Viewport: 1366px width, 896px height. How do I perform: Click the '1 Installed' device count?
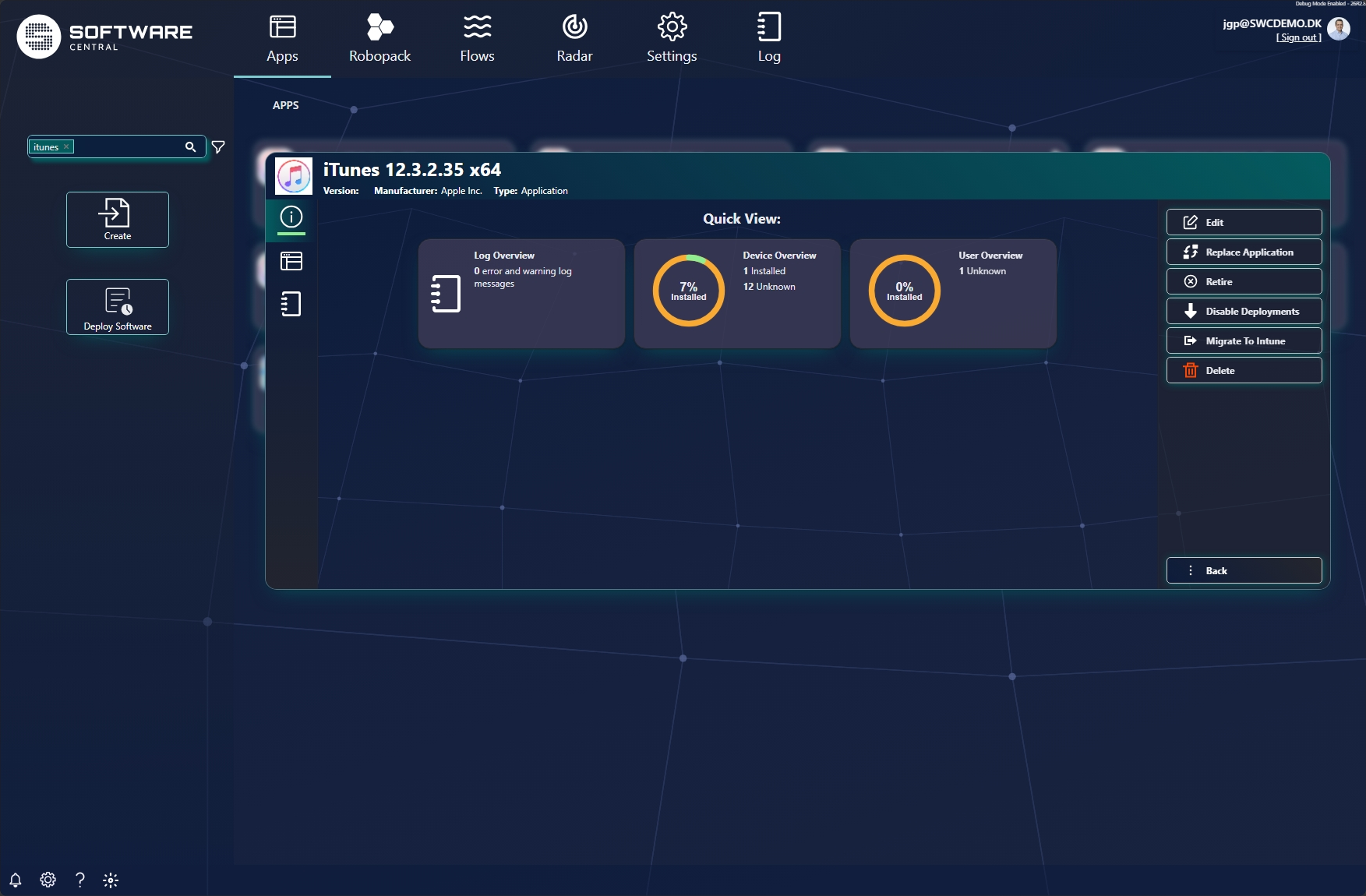pos(764,271)
